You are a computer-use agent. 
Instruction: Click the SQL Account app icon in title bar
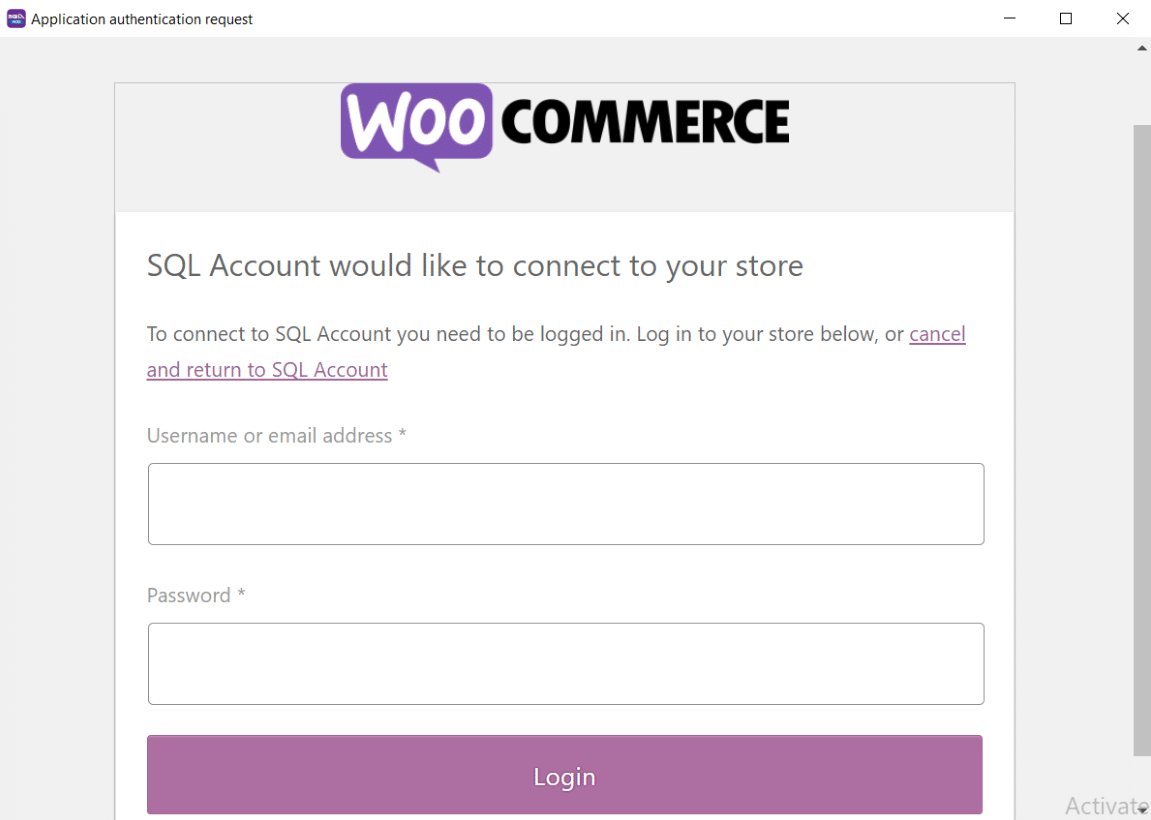point(16,19)
